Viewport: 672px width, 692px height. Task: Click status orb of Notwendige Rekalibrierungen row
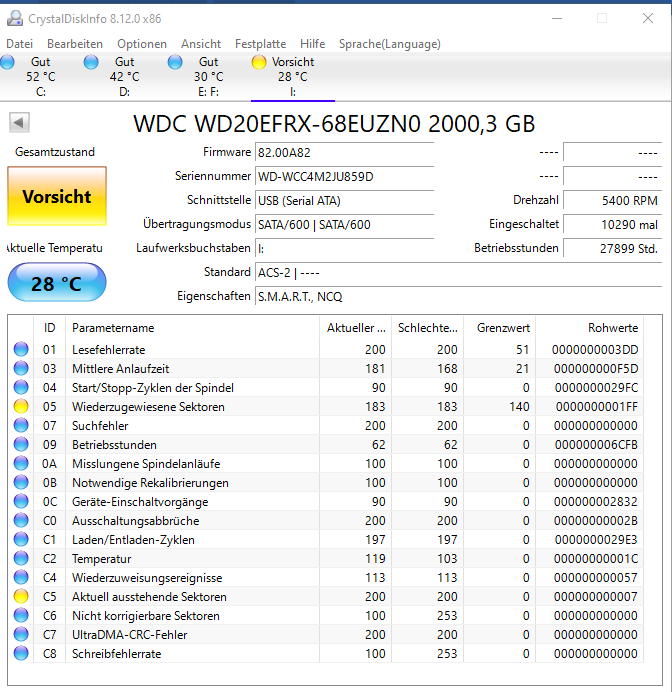21,482
